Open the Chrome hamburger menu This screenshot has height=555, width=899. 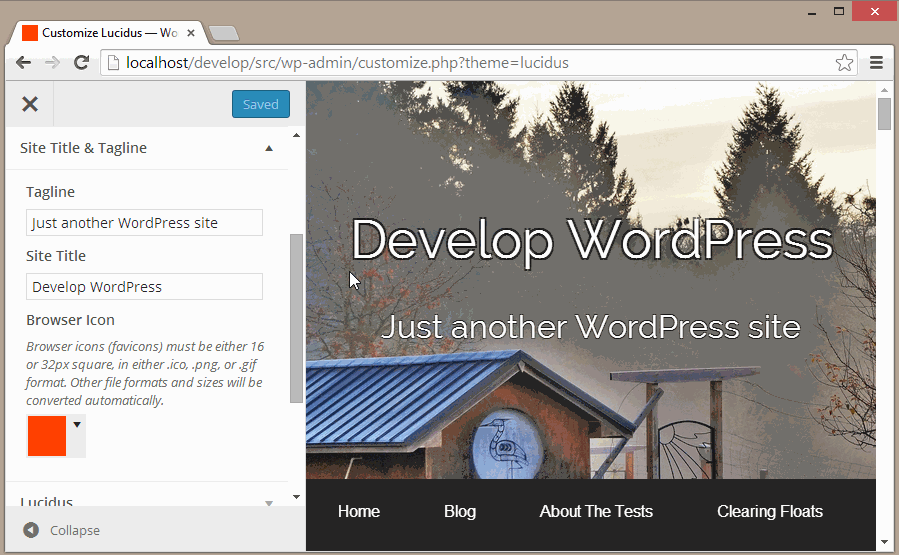[876, 63]
